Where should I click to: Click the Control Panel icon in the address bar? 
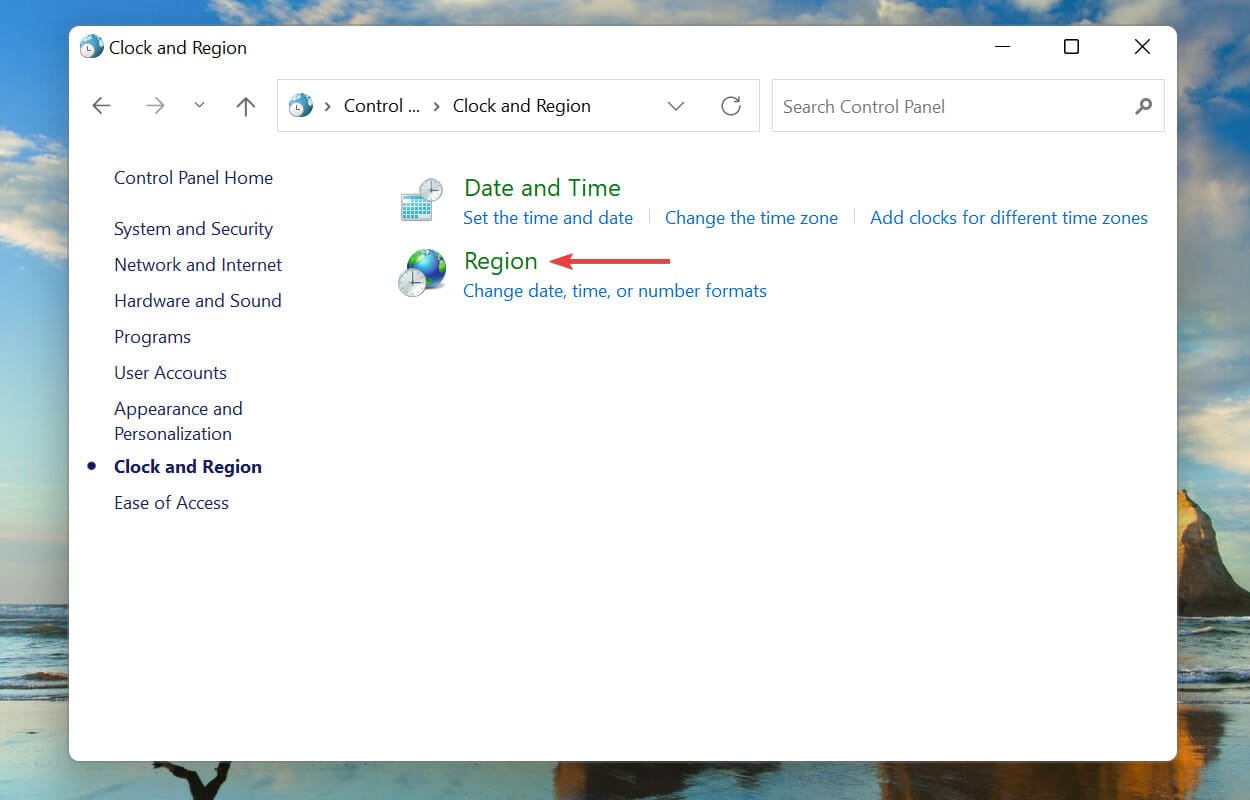click(x=299, y=105)
